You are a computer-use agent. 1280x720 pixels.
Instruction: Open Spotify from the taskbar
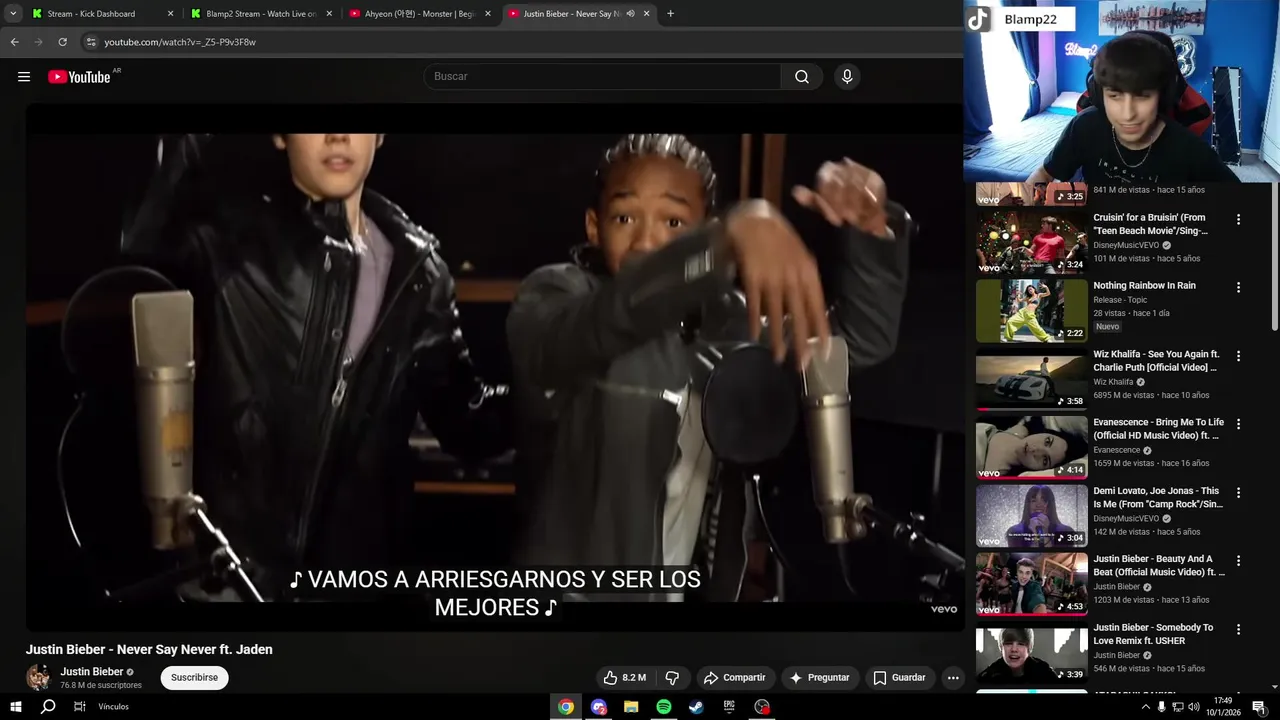664,707
